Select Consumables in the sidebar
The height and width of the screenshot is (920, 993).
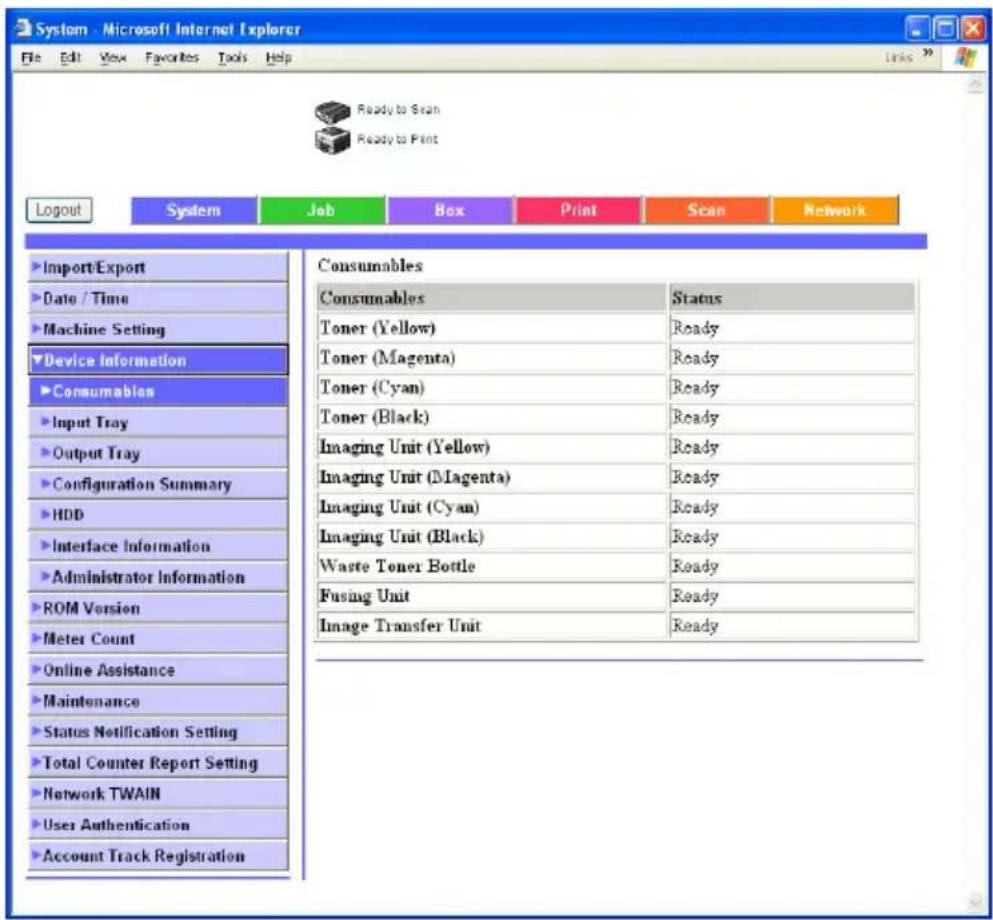158,391
